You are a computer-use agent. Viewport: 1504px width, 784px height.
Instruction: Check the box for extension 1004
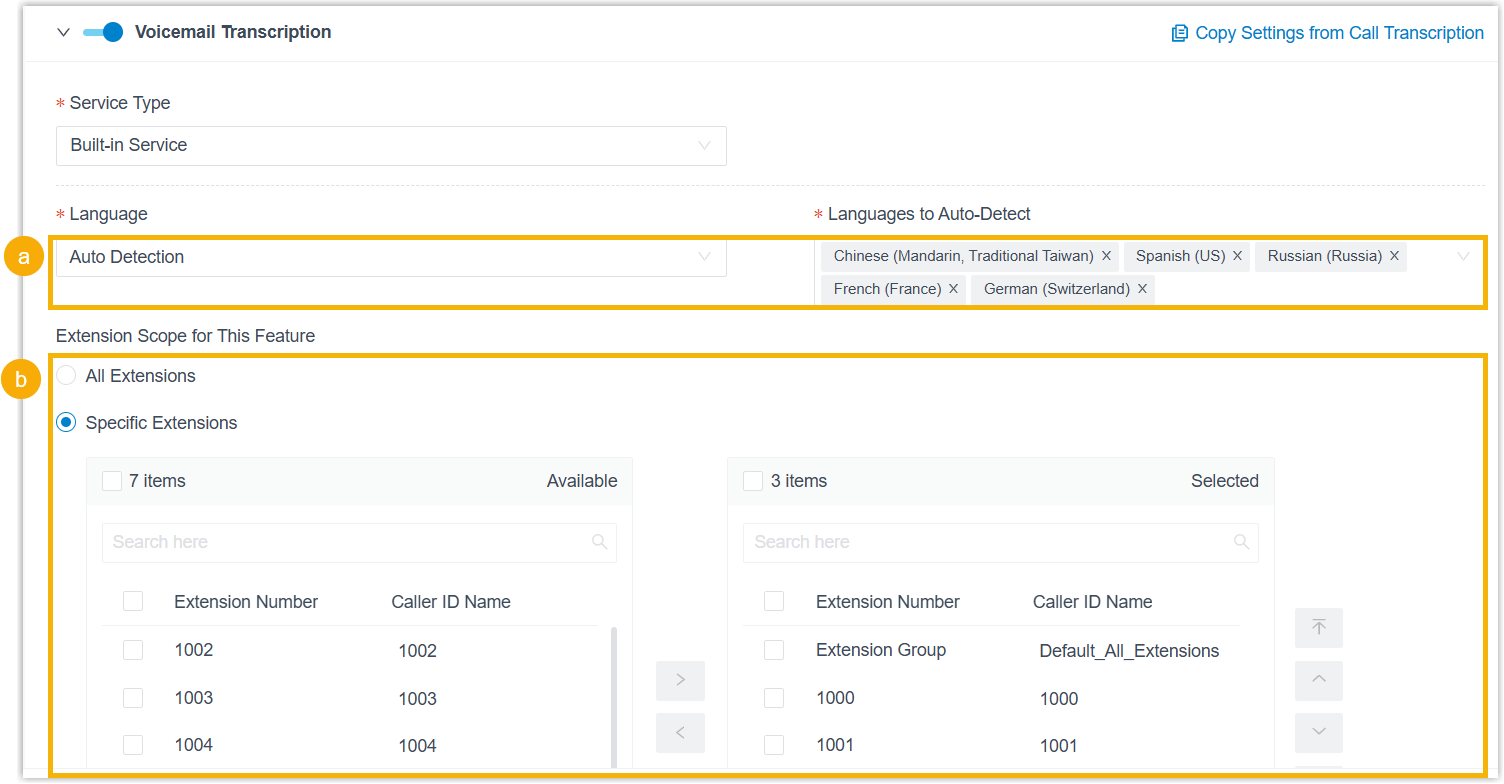pos(133,745)
